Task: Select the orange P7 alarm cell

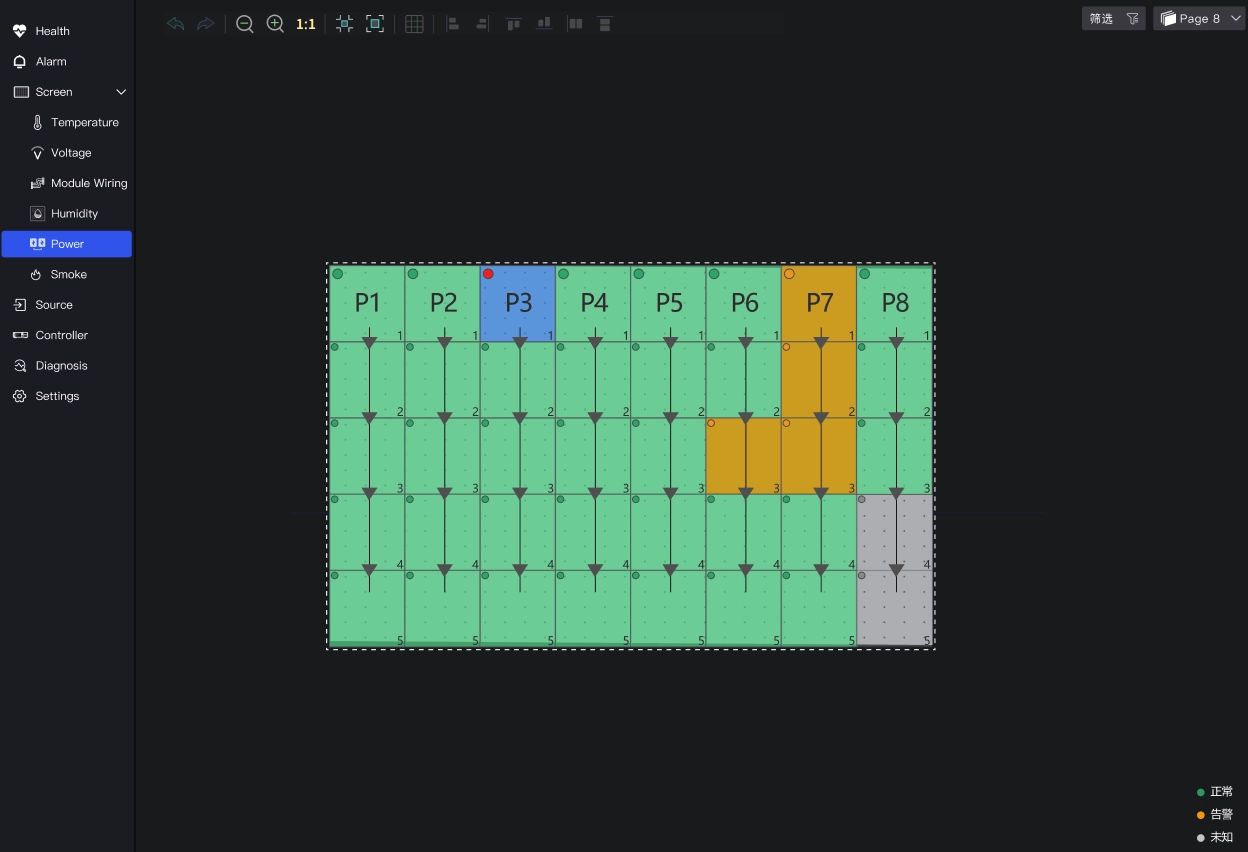Action: click(819, 304)
